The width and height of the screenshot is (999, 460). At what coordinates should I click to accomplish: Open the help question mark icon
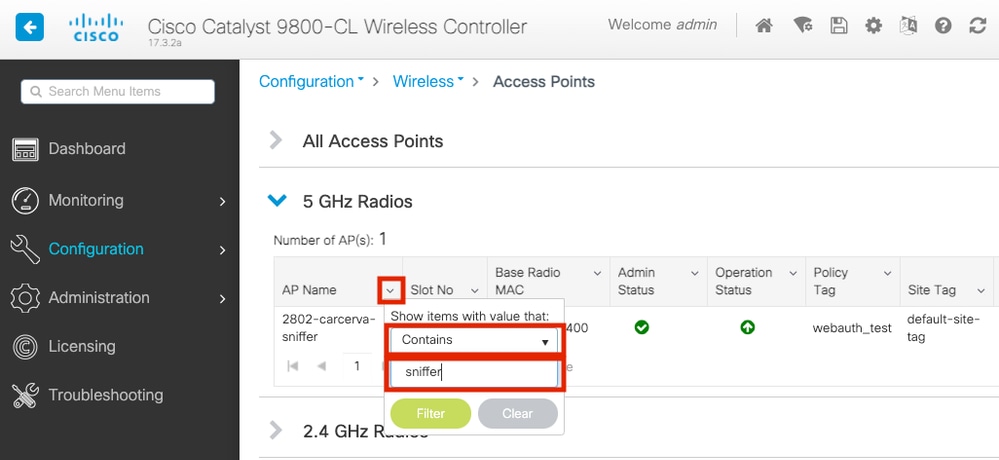[x=943, y=26]
